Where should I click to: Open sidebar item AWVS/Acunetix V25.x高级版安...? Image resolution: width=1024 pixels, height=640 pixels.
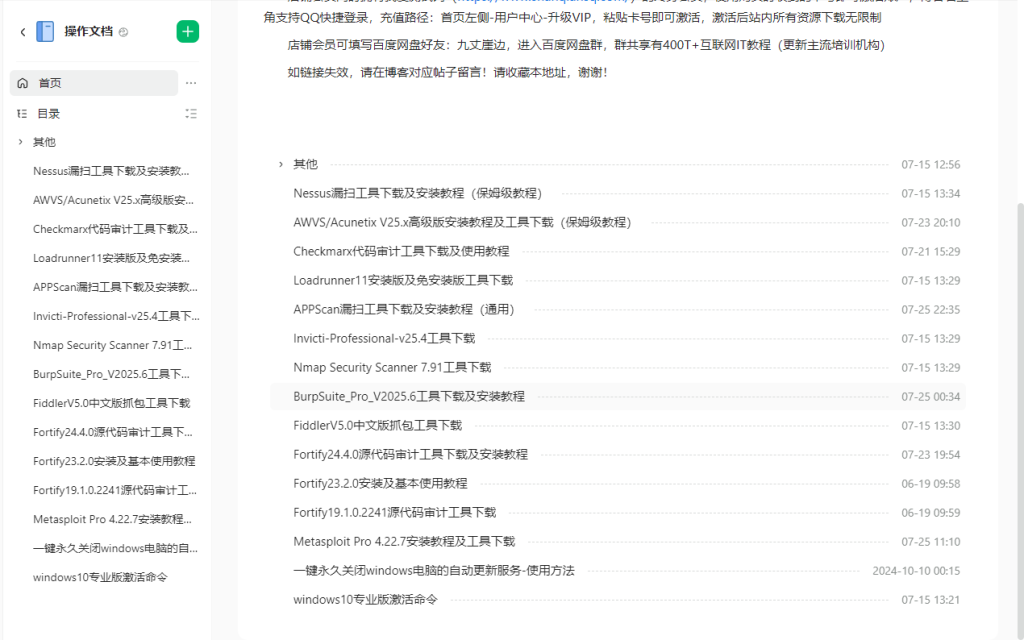[x=114, y=200]
